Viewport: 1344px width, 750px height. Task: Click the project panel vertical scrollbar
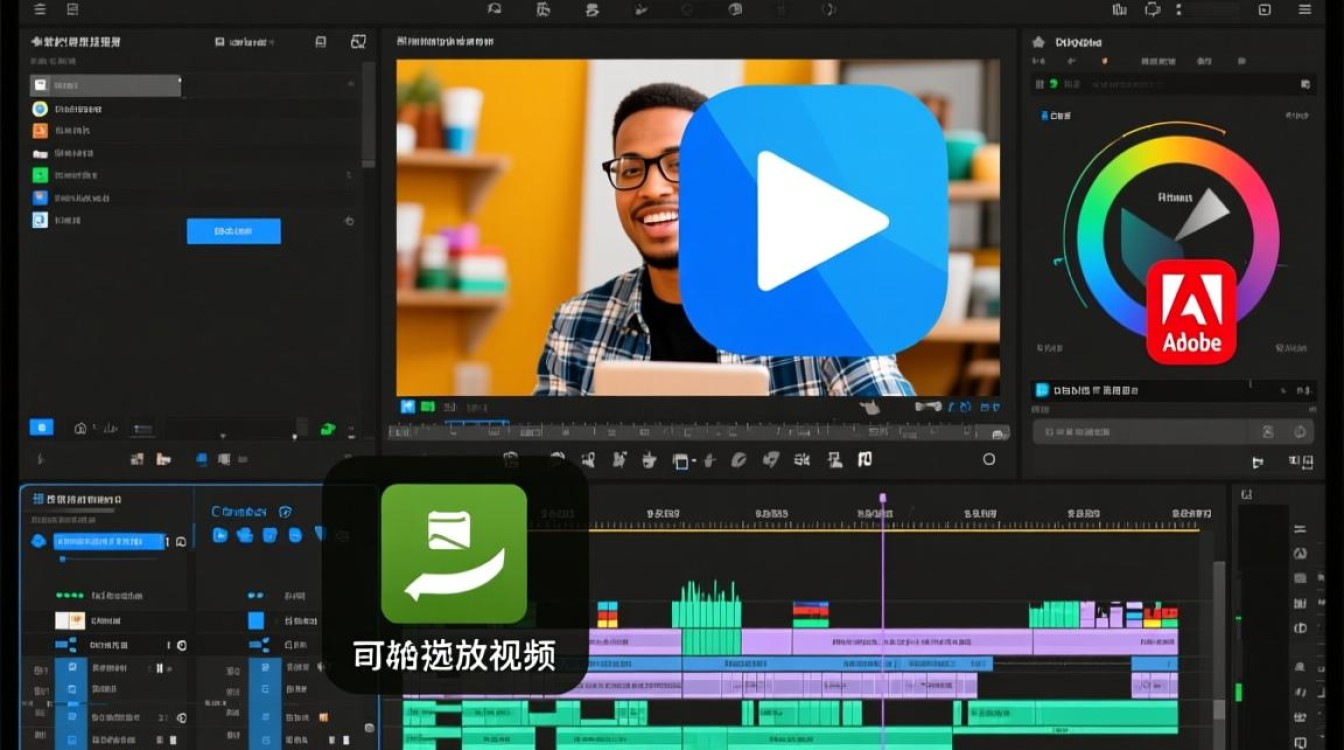(x=368, y=115)
